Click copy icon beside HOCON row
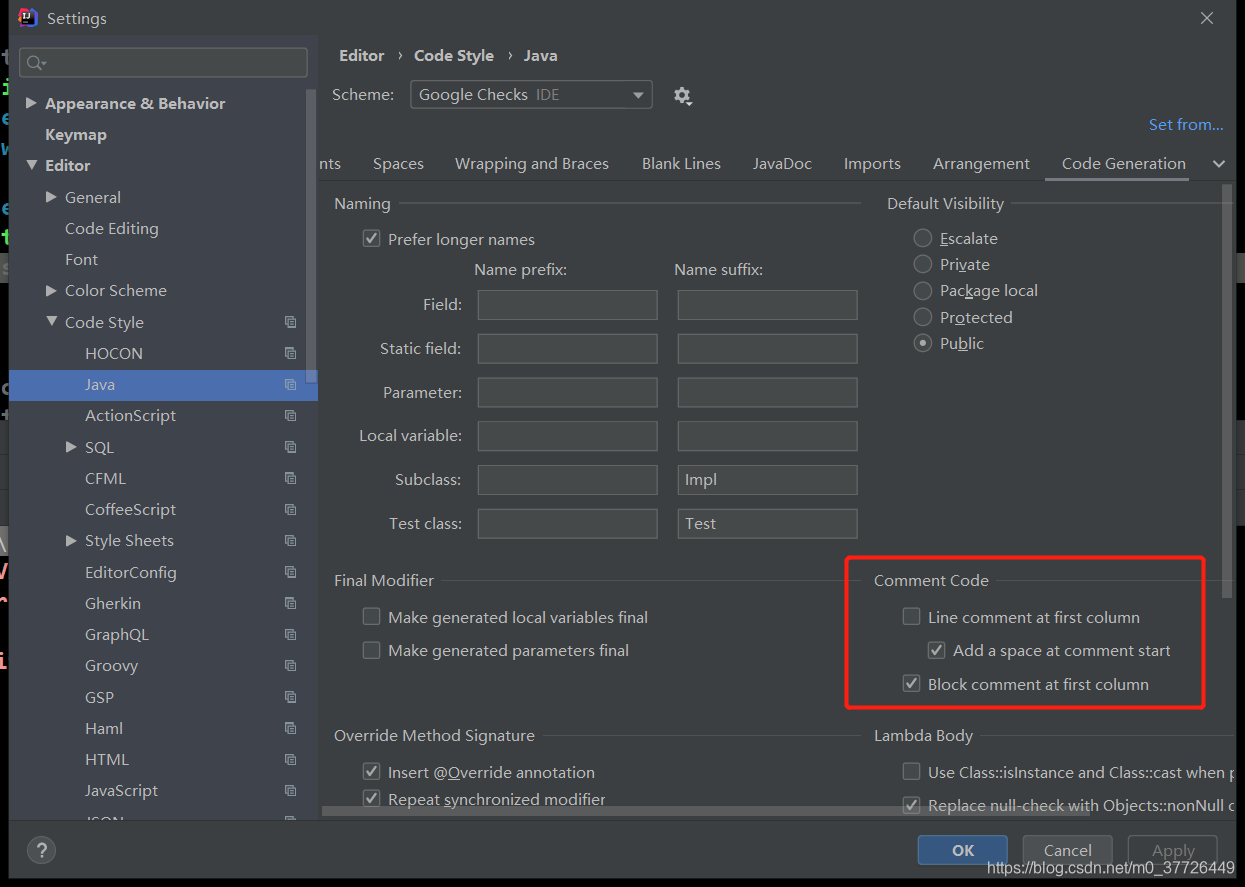1245x887 pixels. click(290, 353)
